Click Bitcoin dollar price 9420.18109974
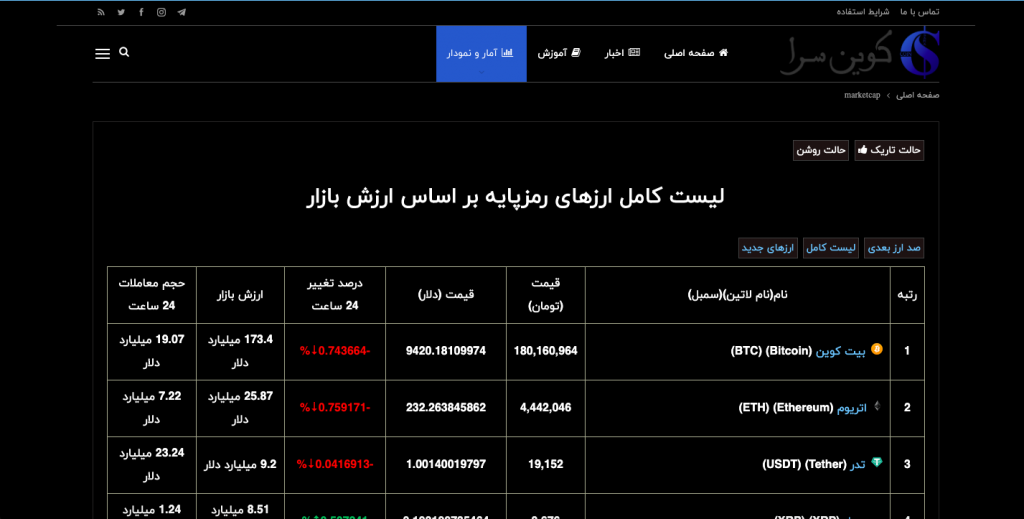Viewport: 1024px width, 519px height. click(x=446, y=351)
